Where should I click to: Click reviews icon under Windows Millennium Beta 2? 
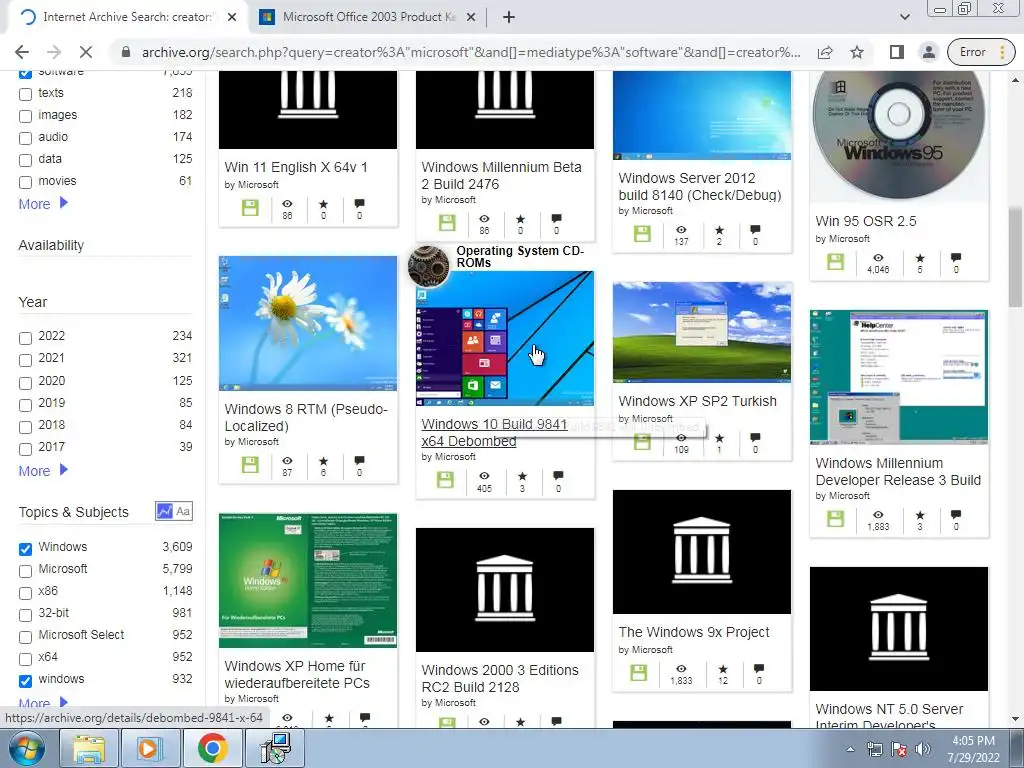556,219
